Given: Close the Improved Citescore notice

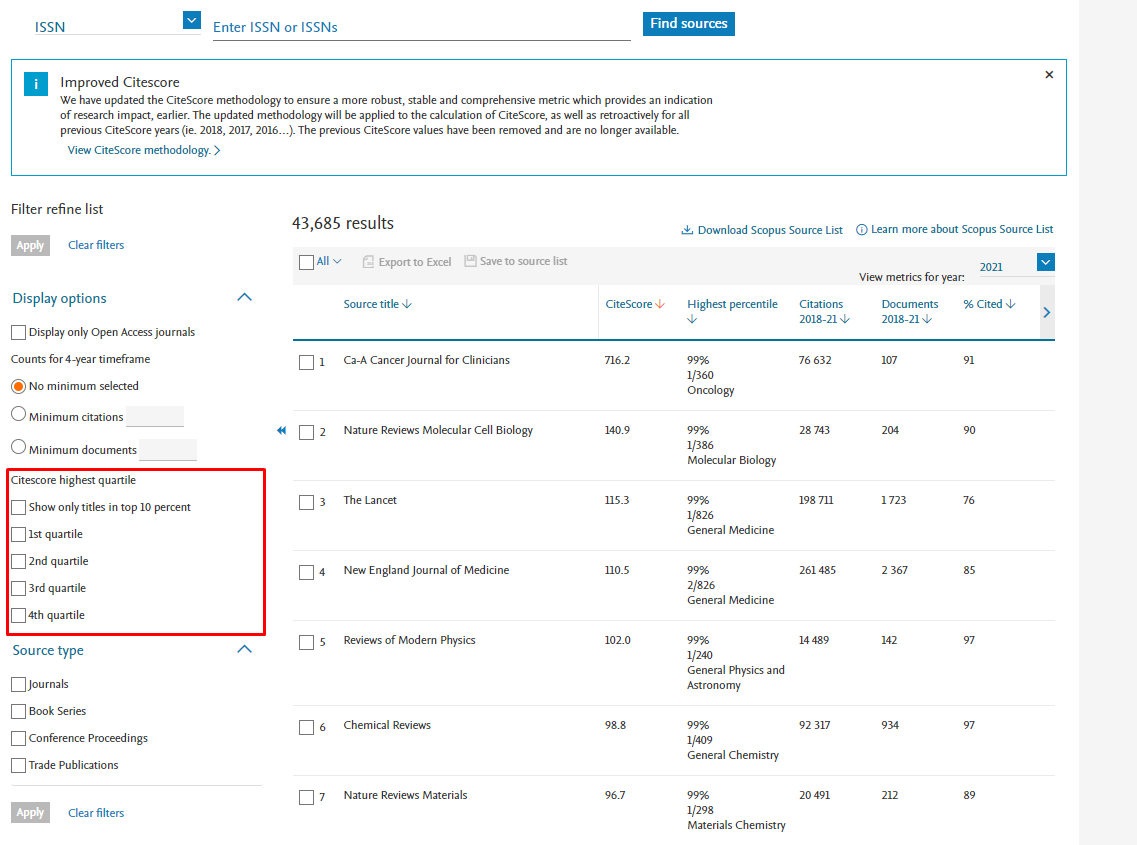Looking at the screenshot, I should (1049, 75).
